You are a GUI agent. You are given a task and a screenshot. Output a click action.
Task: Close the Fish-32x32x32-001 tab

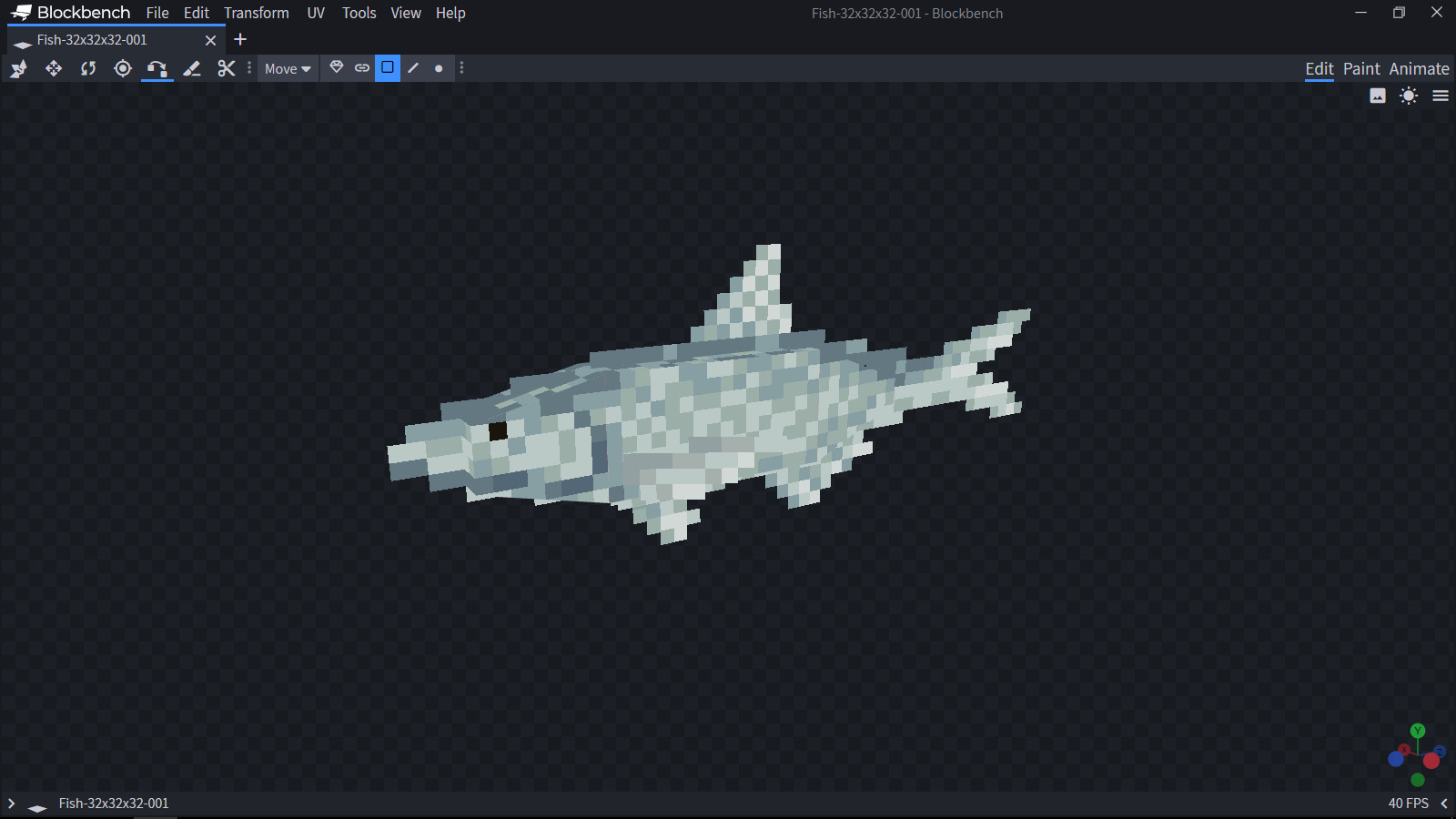[x=211, y=40]
